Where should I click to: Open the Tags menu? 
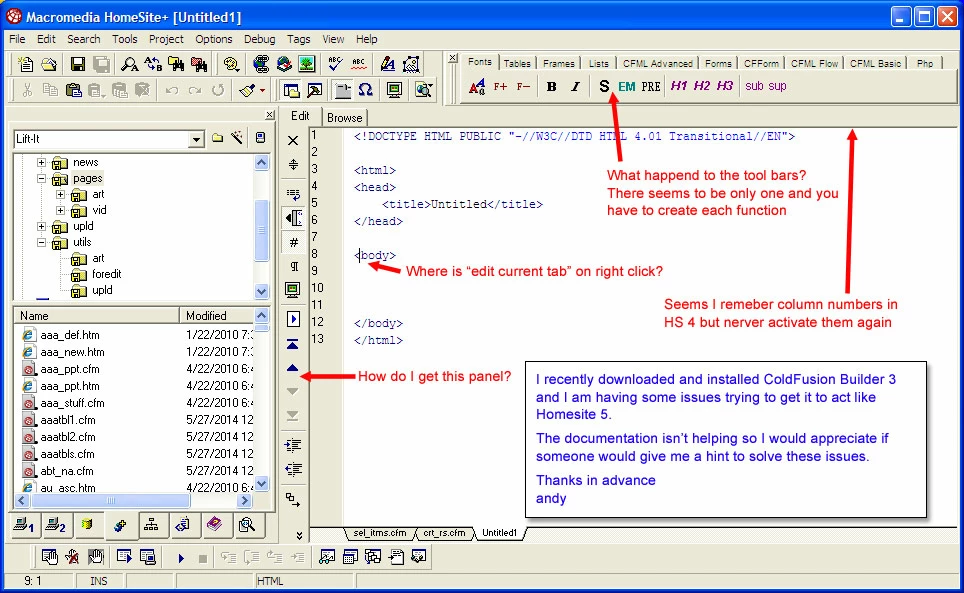pos(298,39)
